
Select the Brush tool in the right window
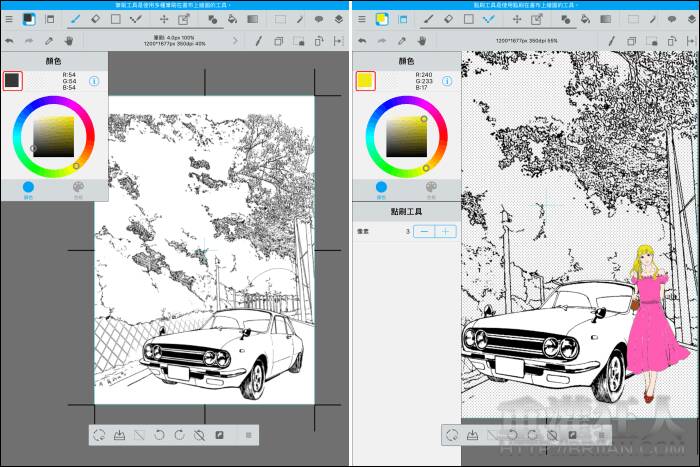tap(429, 19)
